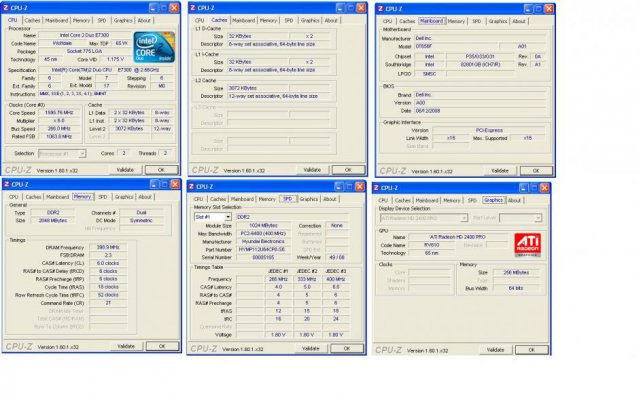Image resolution: width=641 pixels, height=400 pixels.
Task: Click Validate in the DDR2 Memory window
Action: (126, 346)
